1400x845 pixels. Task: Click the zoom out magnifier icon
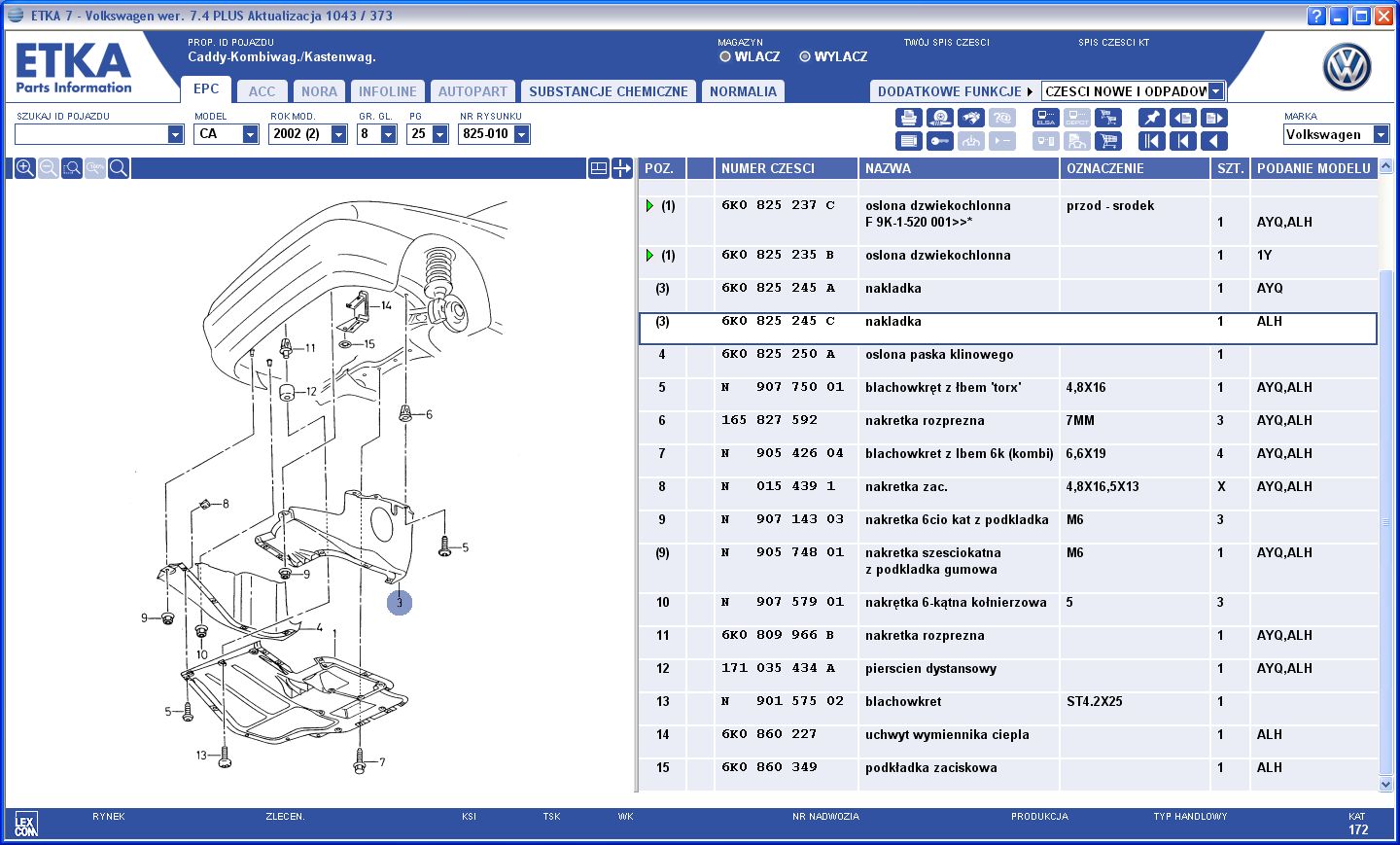[x=49, y=168]
